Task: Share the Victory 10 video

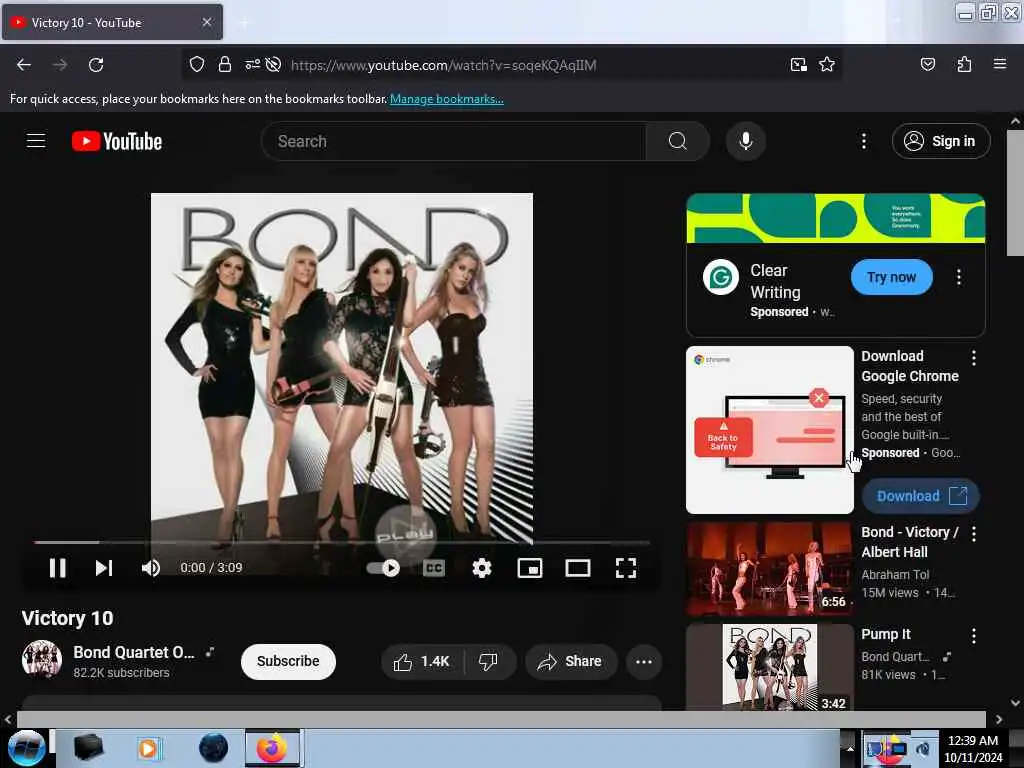Action: [x=570, y=662]
